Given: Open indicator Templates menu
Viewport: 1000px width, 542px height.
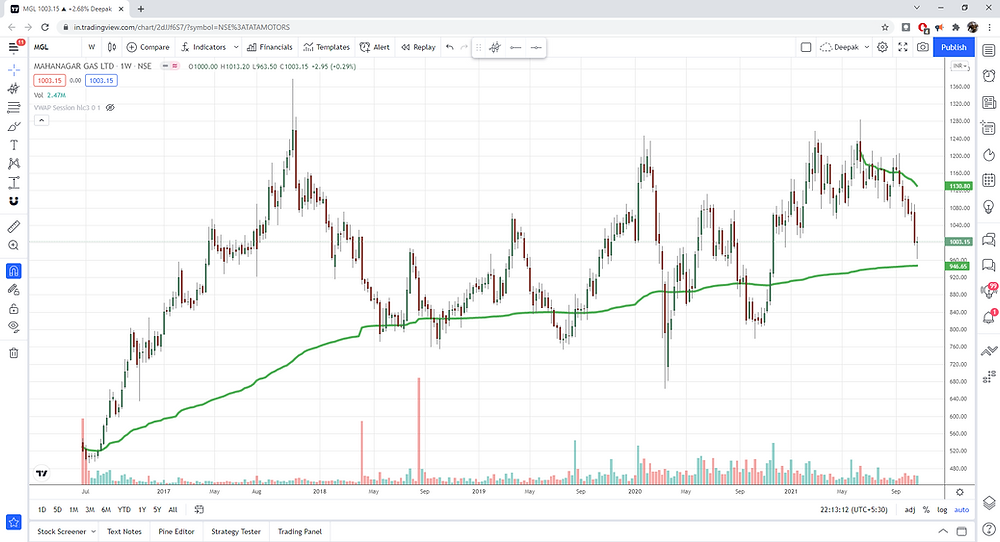Looking at the screenshot, I should coord(327,47).
